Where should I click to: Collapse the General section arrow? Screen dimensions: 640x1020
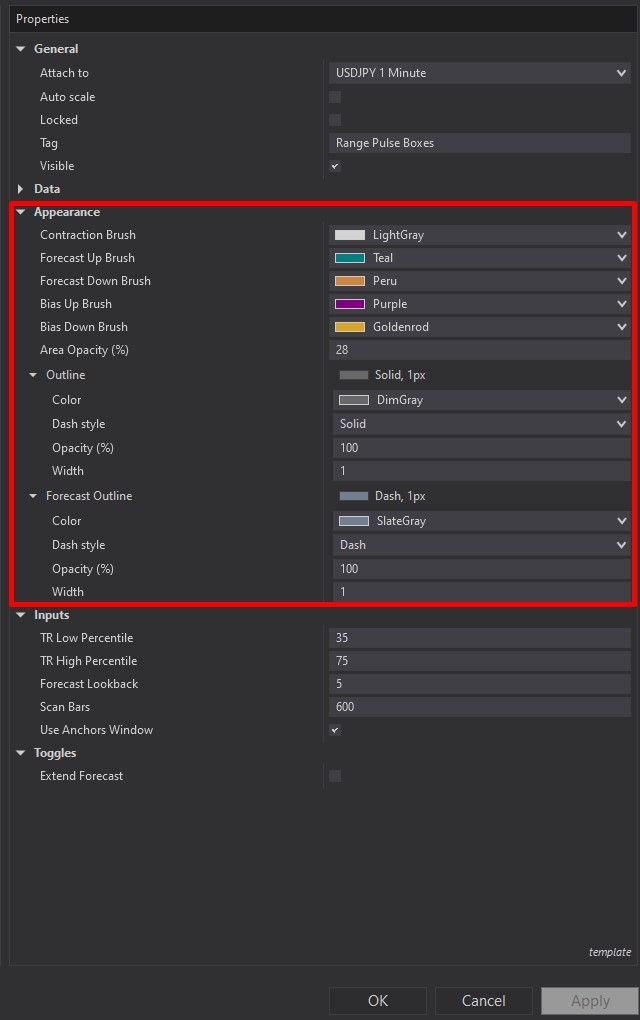[x=21, y=49]
